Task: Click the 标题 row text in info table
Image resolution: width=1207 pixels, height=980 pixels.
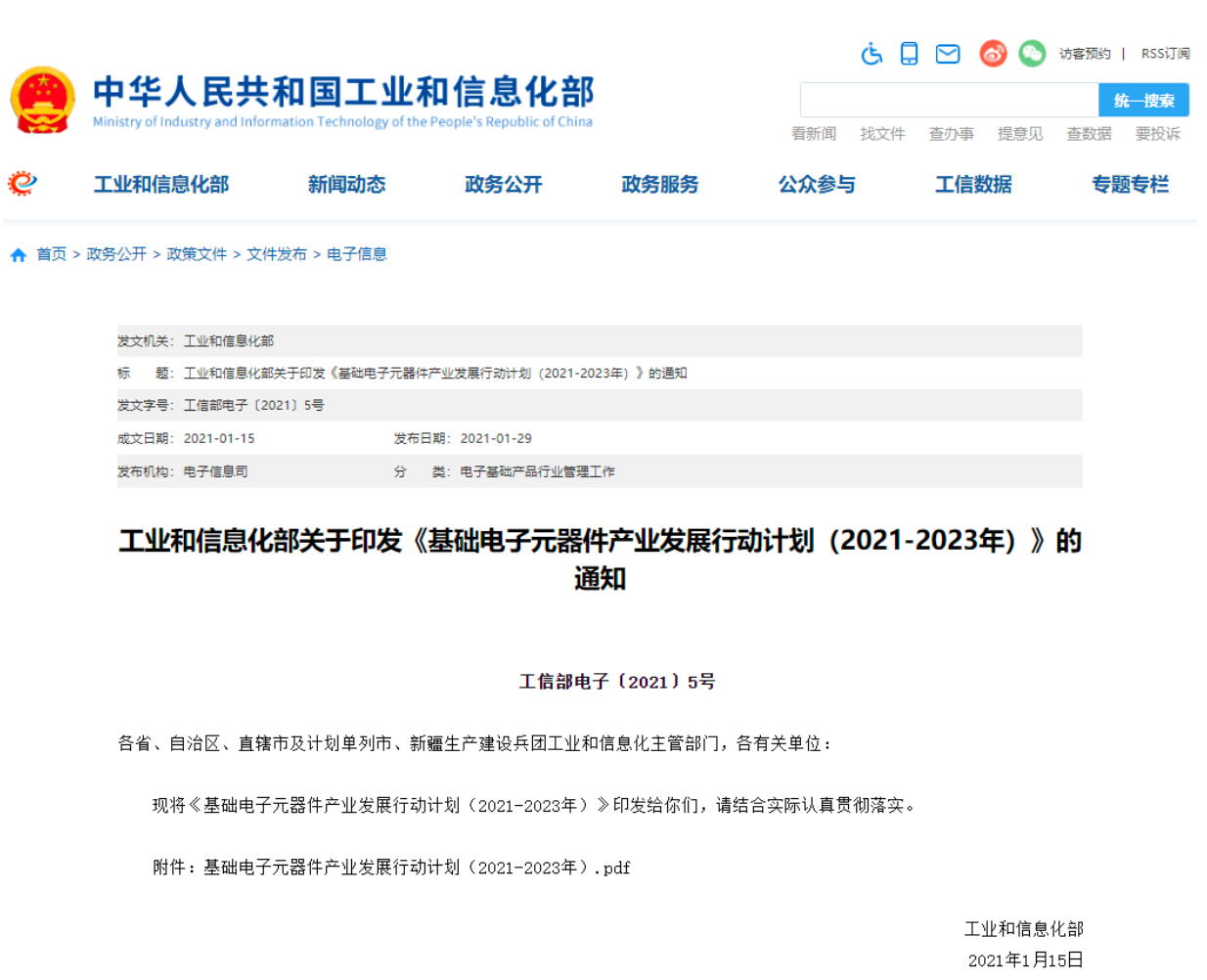Action: coord(435,373)
